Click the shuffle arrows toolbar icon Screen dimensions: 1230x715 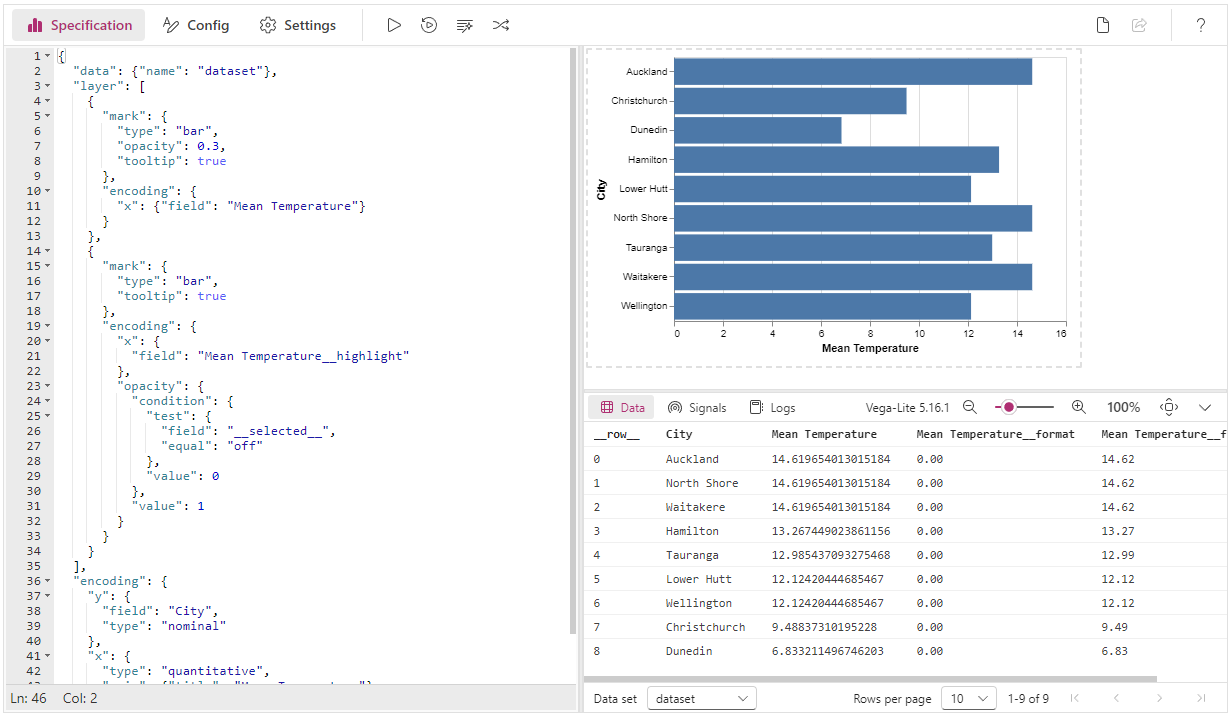pos(501,25)
